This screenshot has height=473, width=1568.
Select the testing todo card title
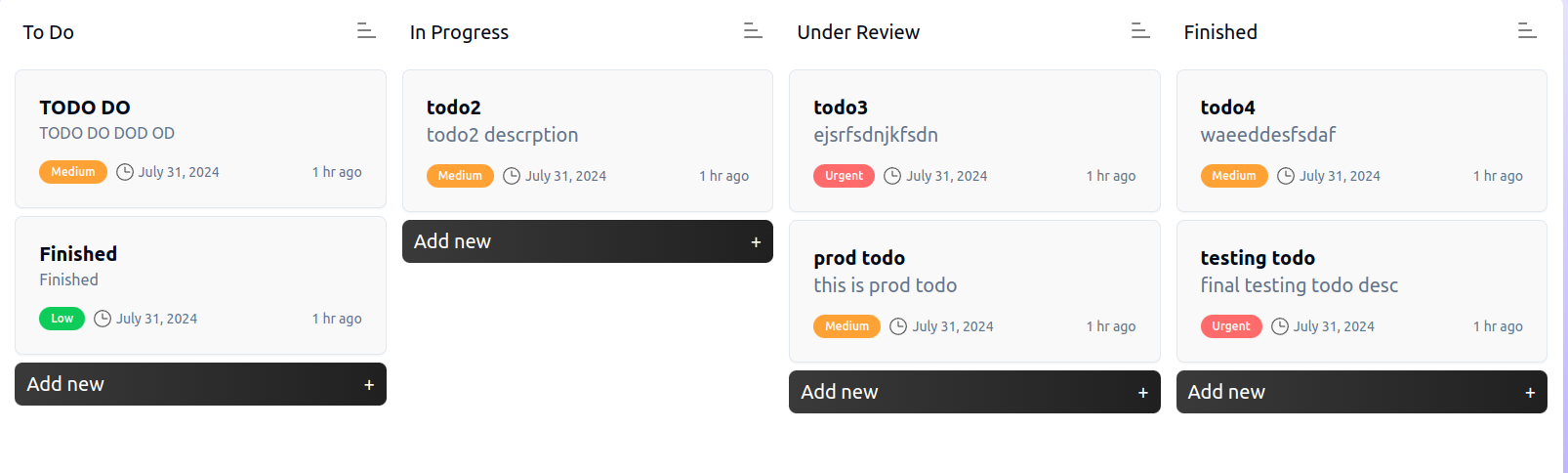tap(1258, 258)
